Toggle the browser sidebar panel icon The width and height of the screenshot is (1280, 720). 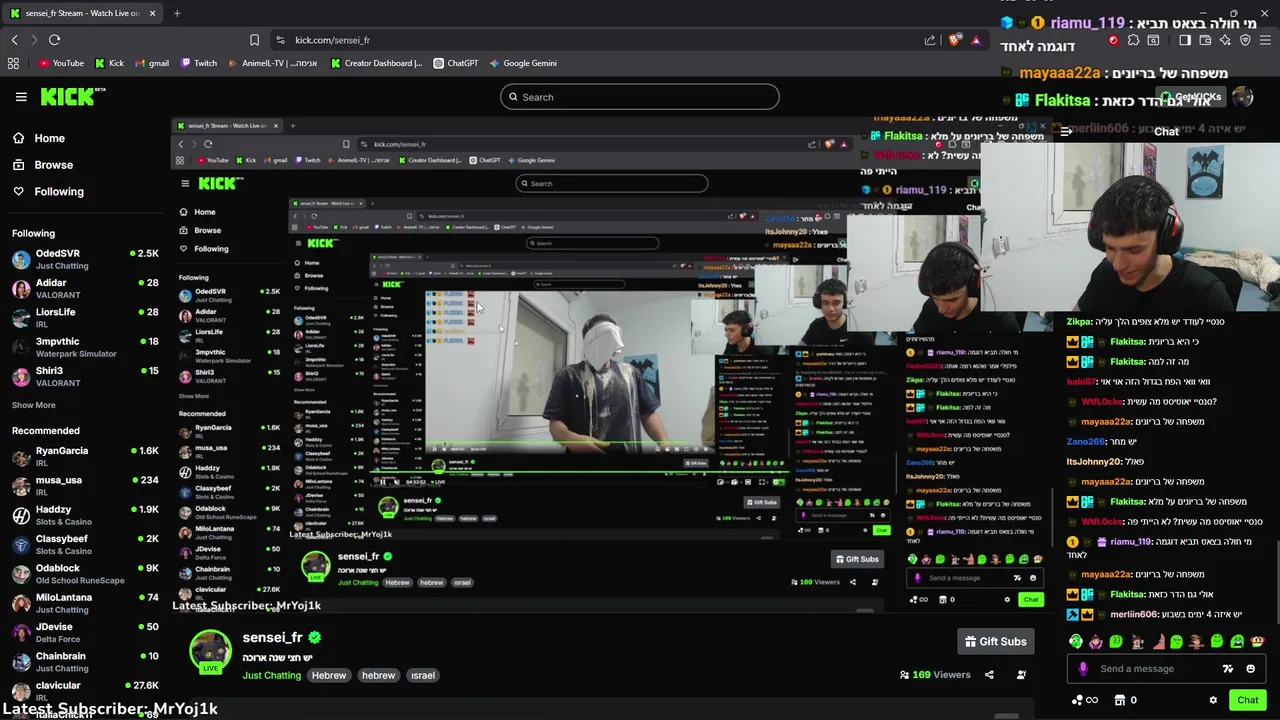1185,40
